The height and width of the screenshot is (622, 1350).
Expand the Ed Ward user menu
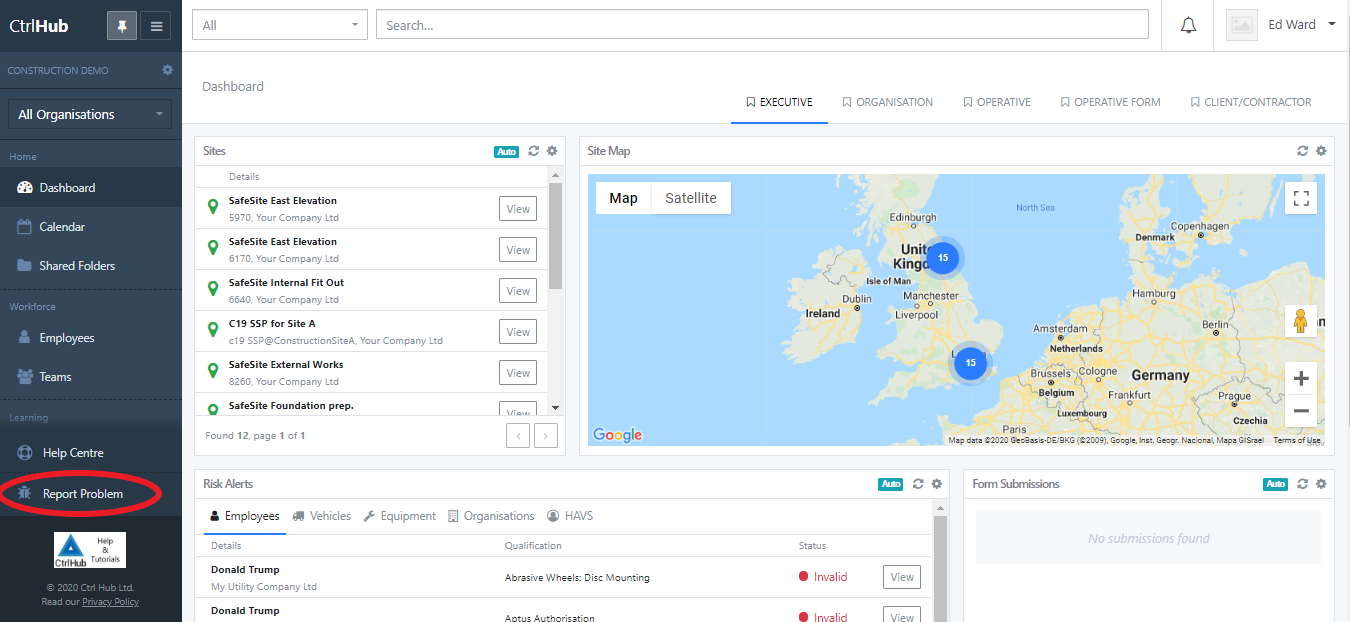[x=1301, y=25]
